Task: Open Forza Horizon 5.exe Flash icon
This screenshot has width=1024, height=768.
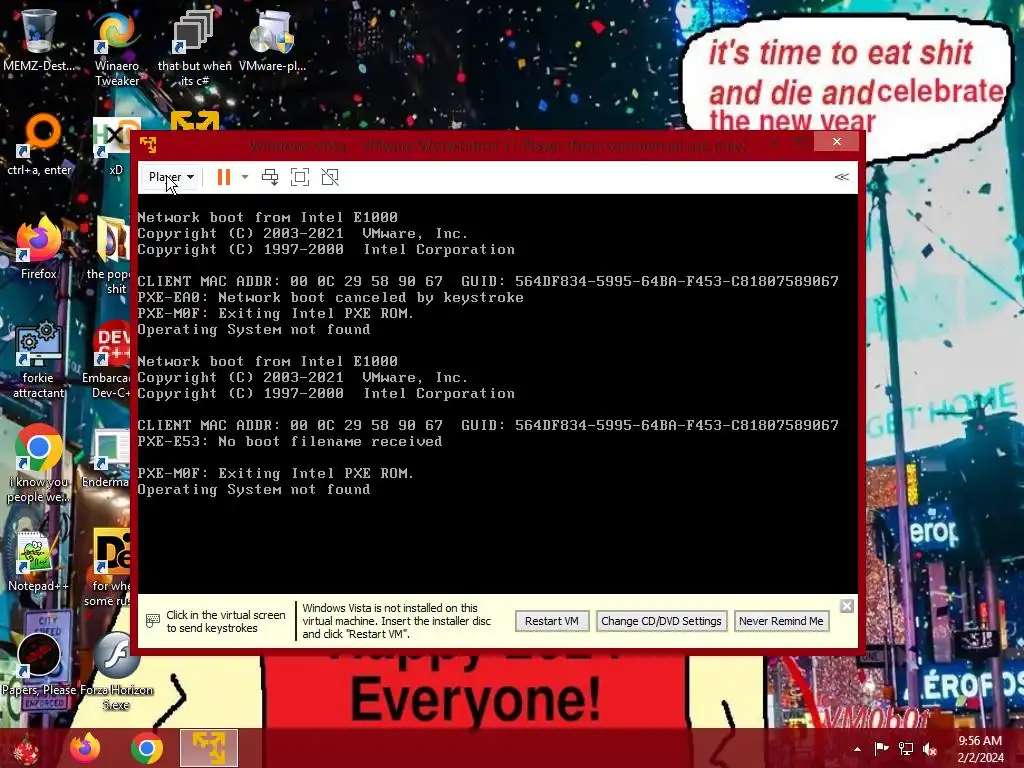Action: click(x=116, y=671)
